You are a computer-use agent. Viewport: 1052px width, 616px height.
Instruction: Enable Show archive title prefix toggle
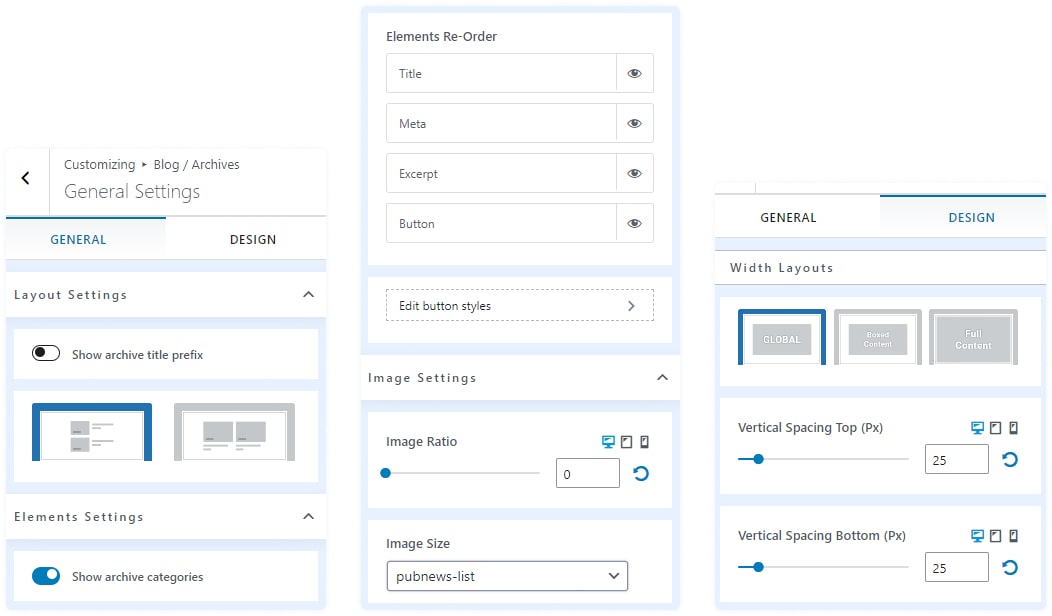[46, 354]
